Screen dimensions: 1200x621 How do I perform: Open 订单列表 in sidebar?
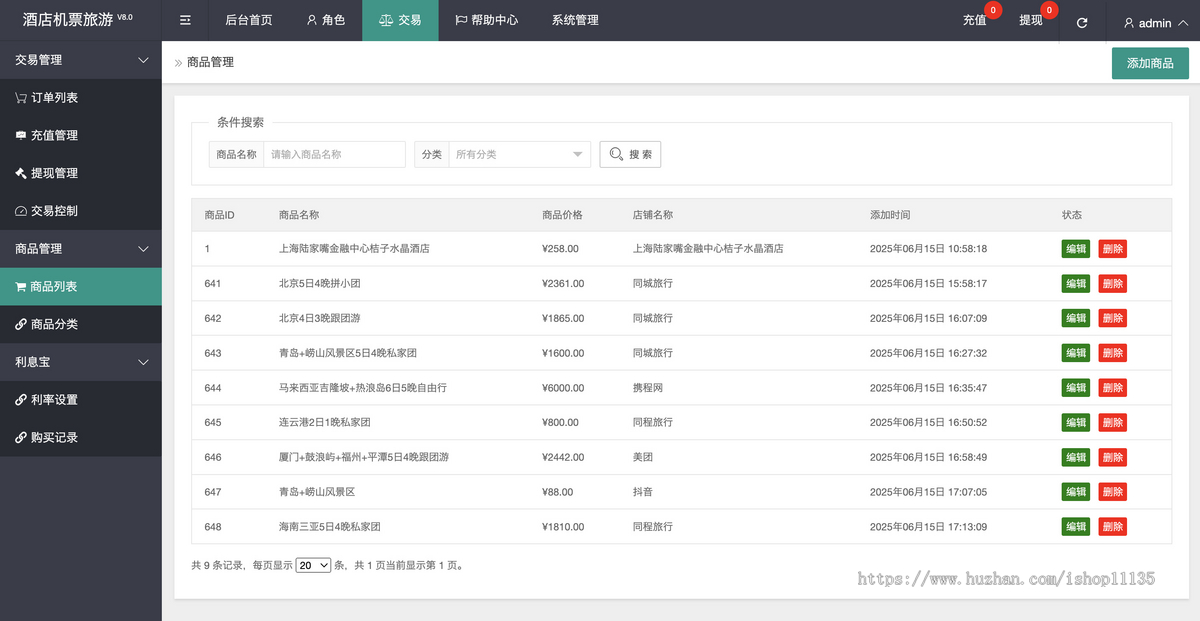point(81,98)
